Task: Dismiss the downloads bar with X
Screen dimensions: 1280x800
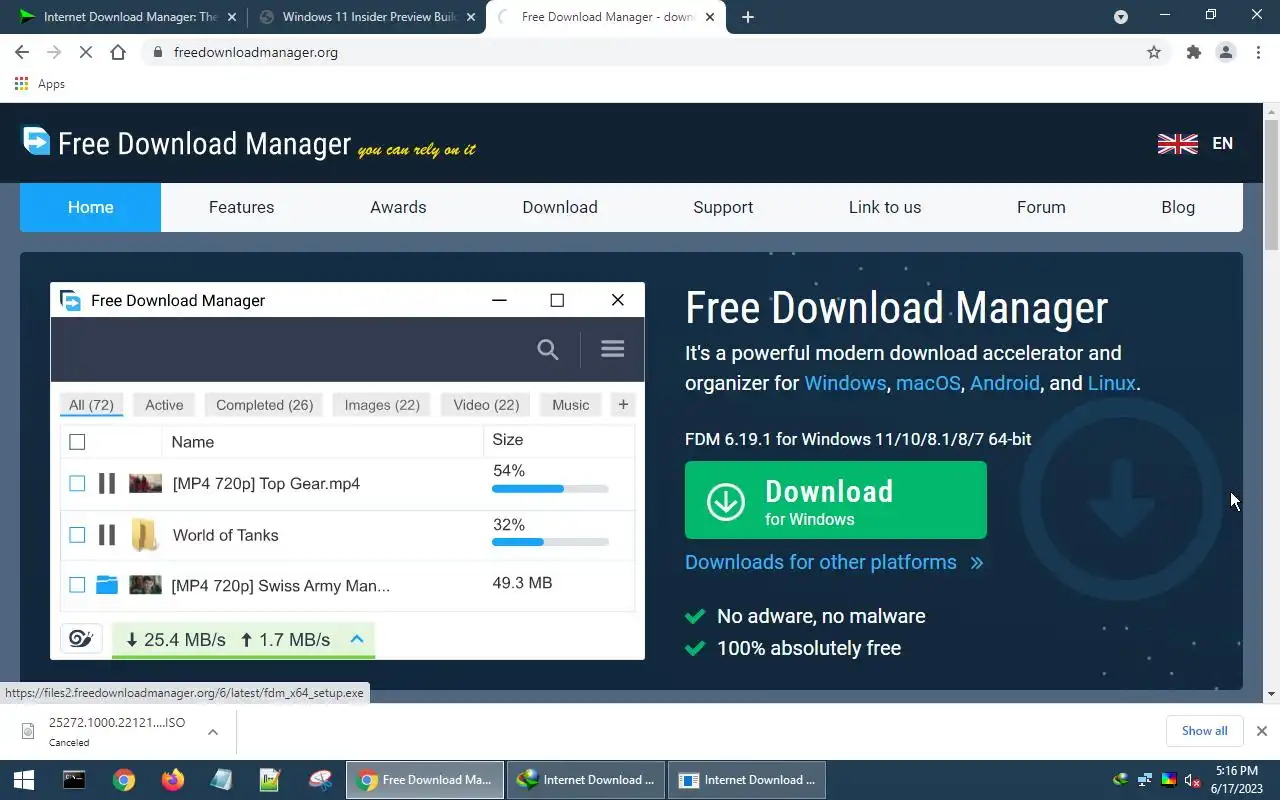Action: pyautogui.click(x=1262, y=731)
